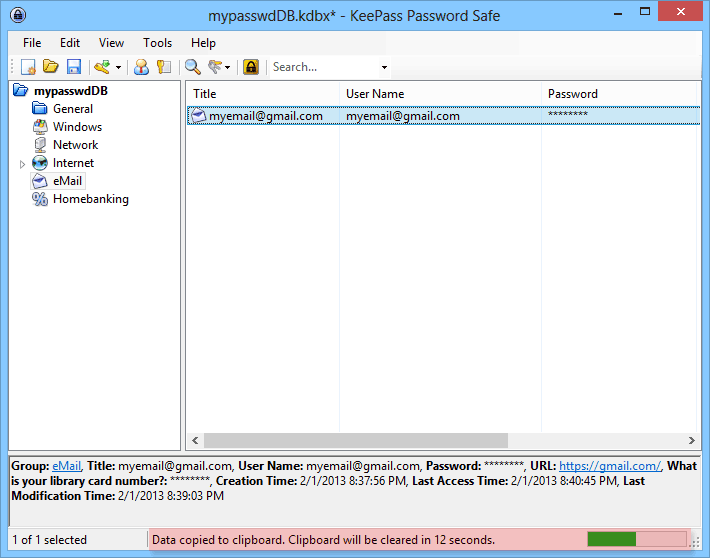Click the window resize grip in status bar
710x558 pixels.
coord(696,541)
